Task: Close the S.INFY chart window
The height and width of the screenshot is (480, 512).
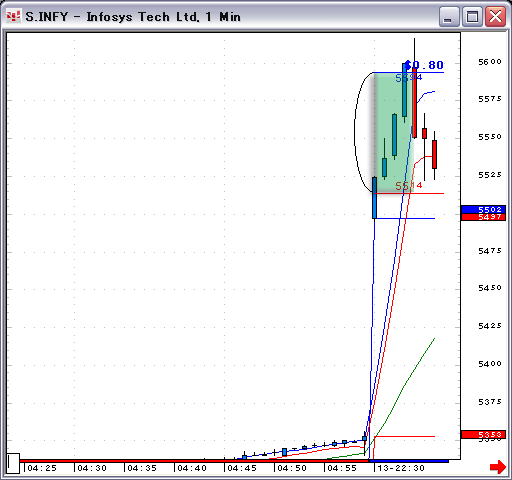Action: click(x=495, y=16)
